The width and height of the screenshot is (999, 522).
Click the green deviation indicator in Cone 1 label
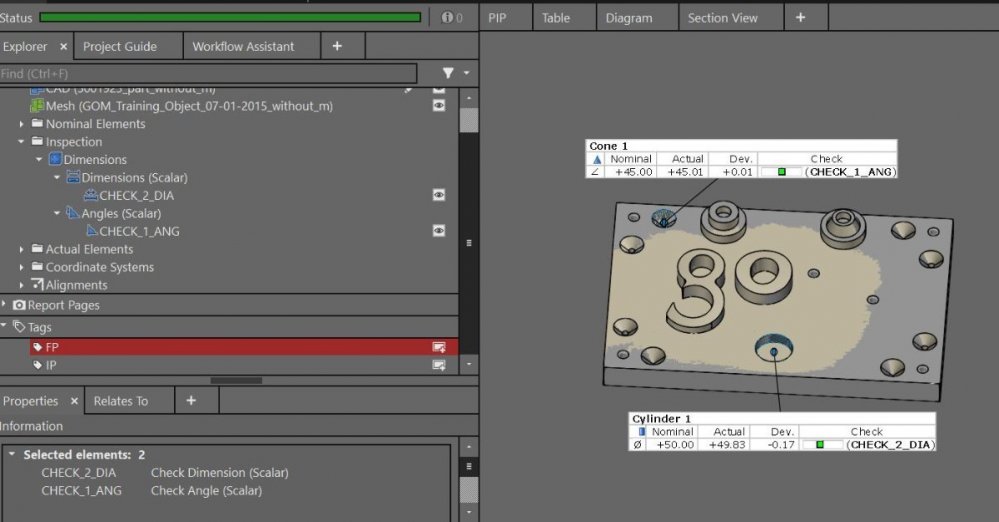pos(782,172)
